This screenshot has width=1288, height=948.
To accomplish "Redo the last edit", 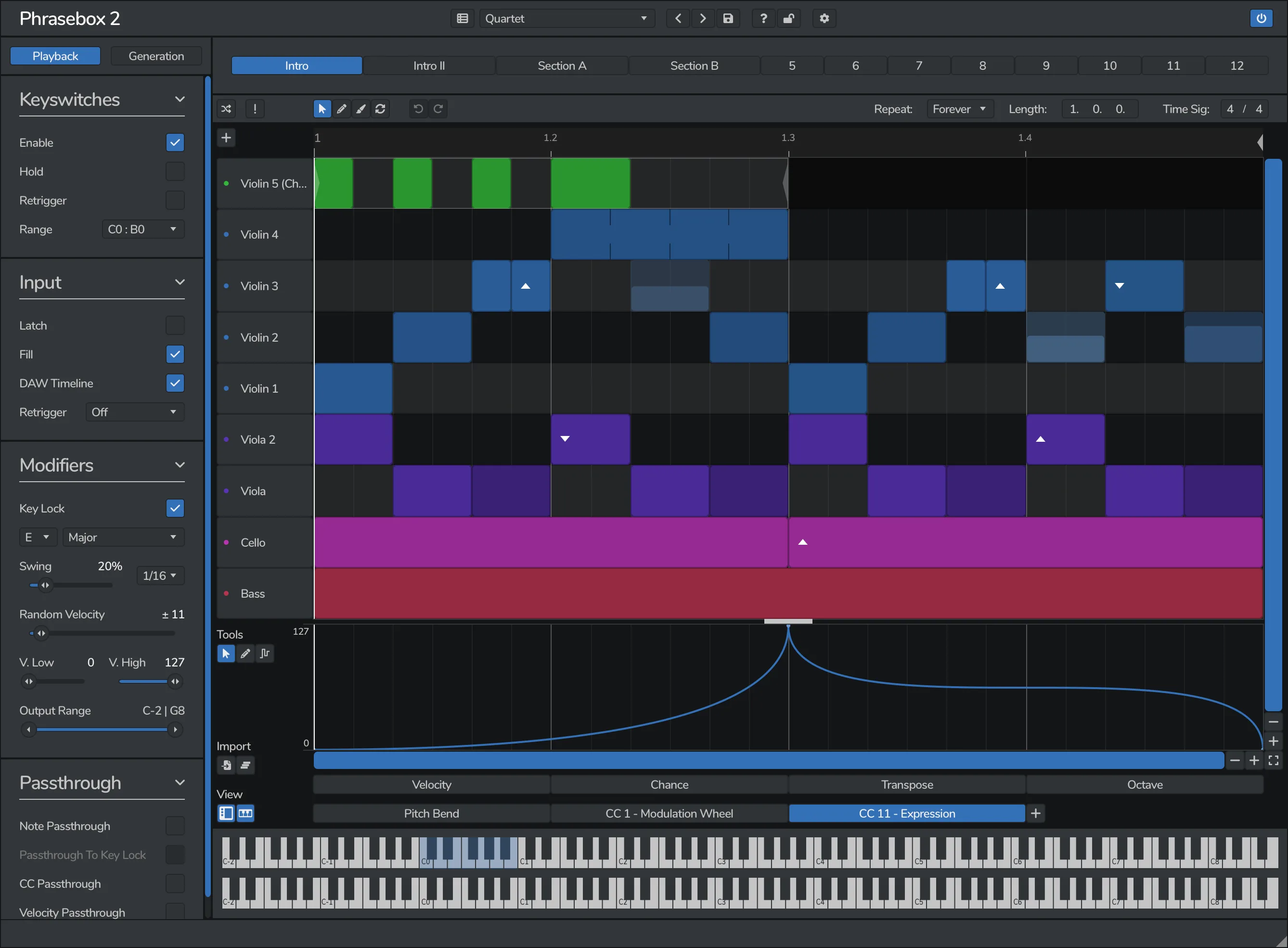I will [x=438, y=109].
